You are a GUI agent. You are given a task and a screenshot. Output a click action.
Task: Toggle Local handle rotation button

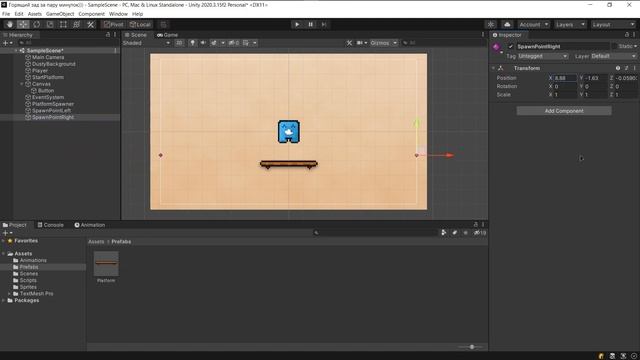(140, 24)
